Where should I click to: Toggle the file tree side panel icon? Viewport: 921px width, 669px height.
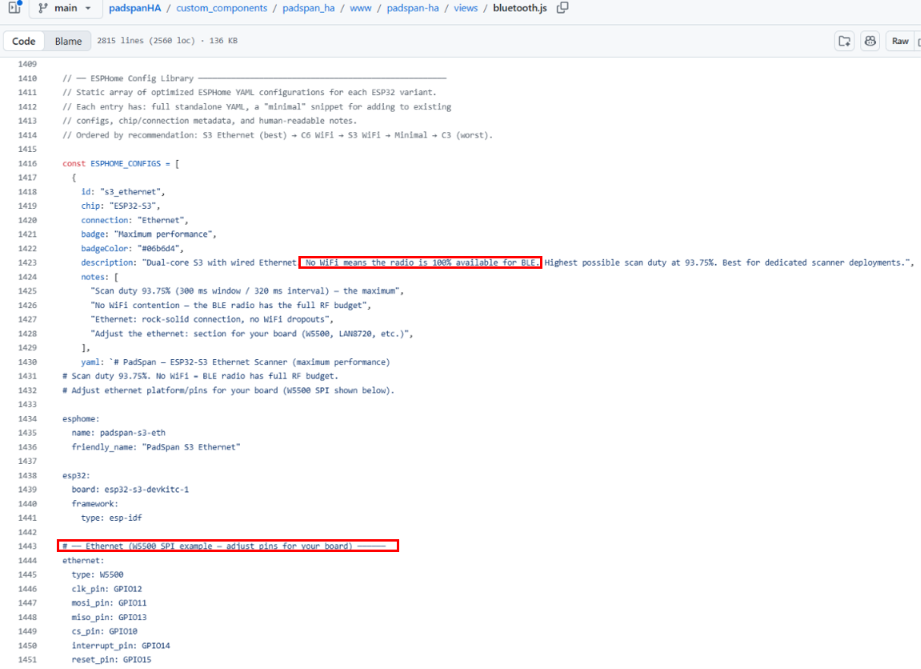[15, 8]
